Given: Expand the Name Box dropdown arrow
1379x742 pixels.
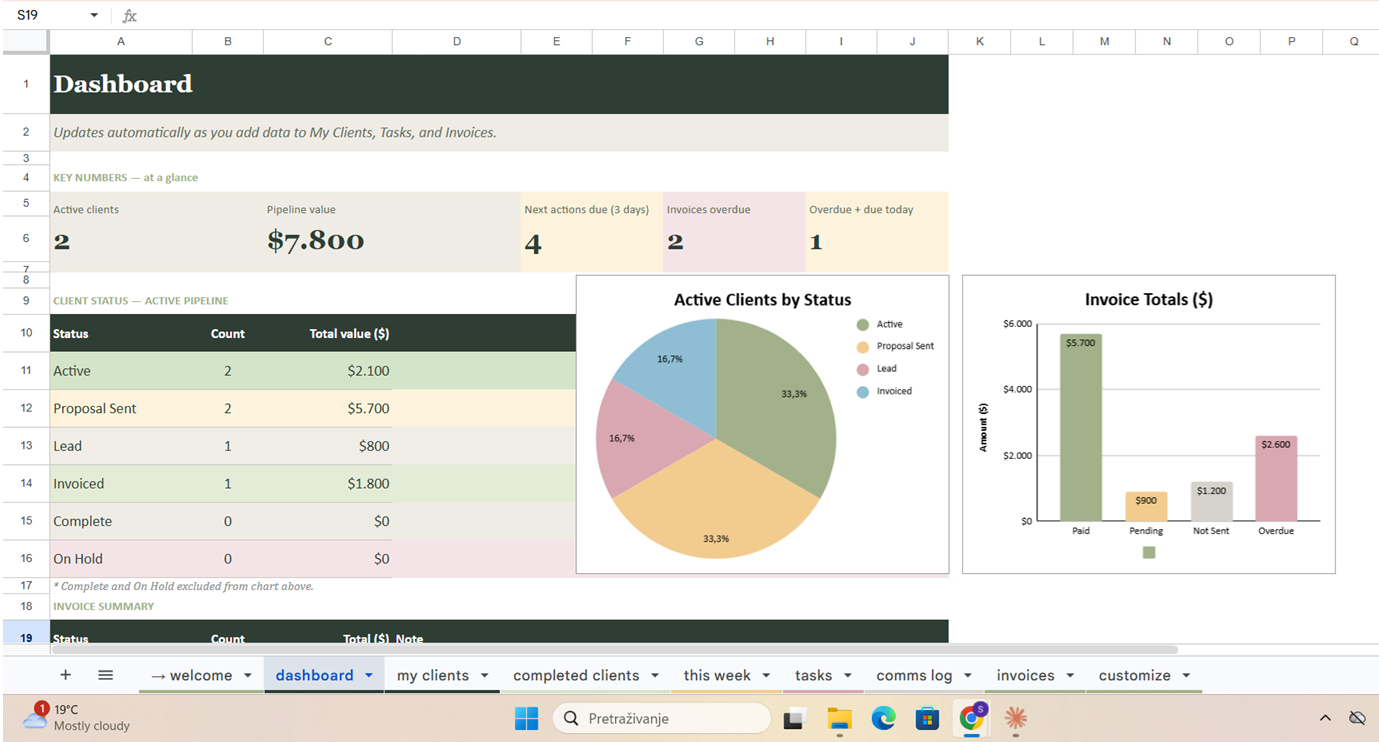Looking at the screenshot, I should tap(94, 16).
